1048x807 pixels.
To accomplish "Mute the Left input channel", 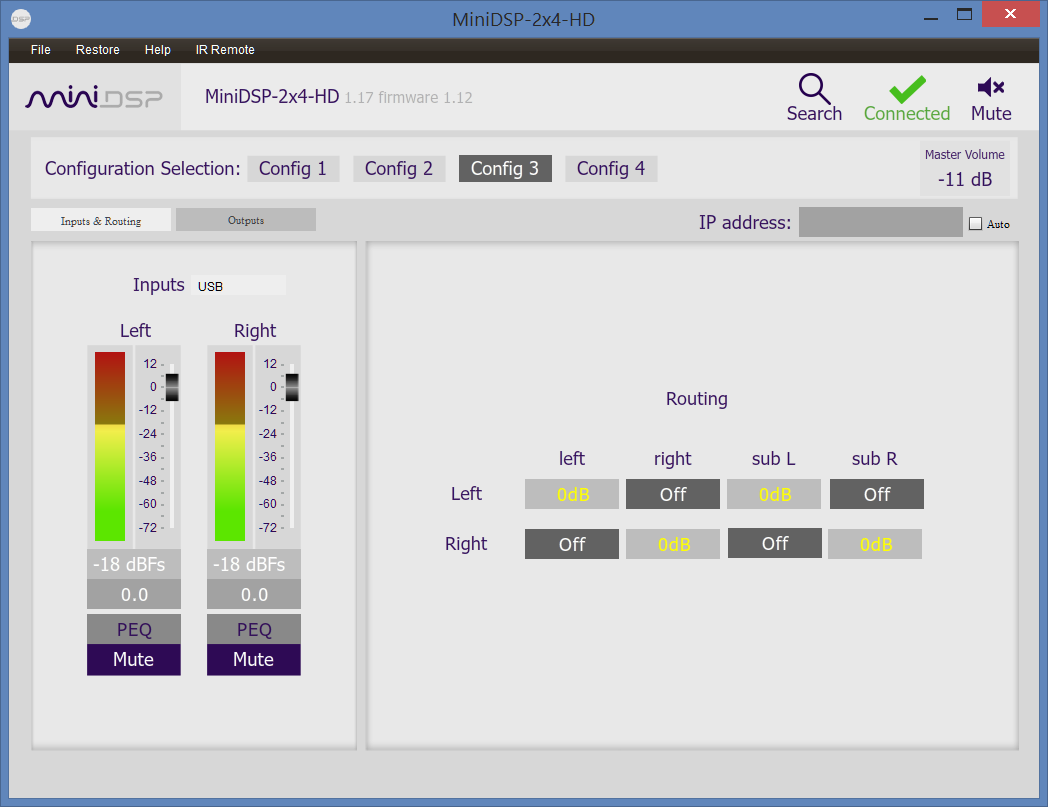I will [134, 659].
